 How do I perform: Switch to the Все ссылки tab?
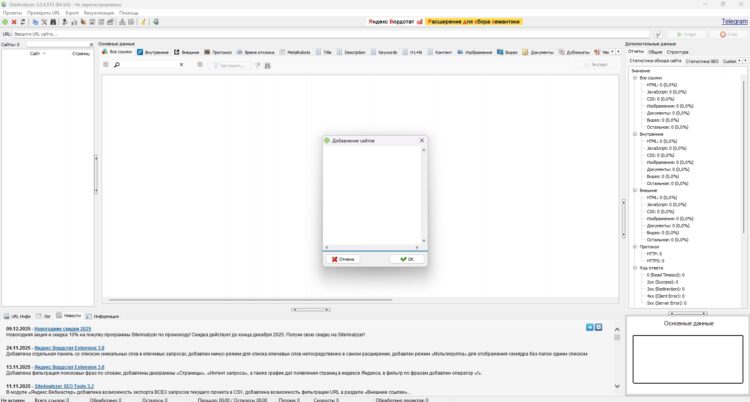pyautogui.click(x=117, y=52)
